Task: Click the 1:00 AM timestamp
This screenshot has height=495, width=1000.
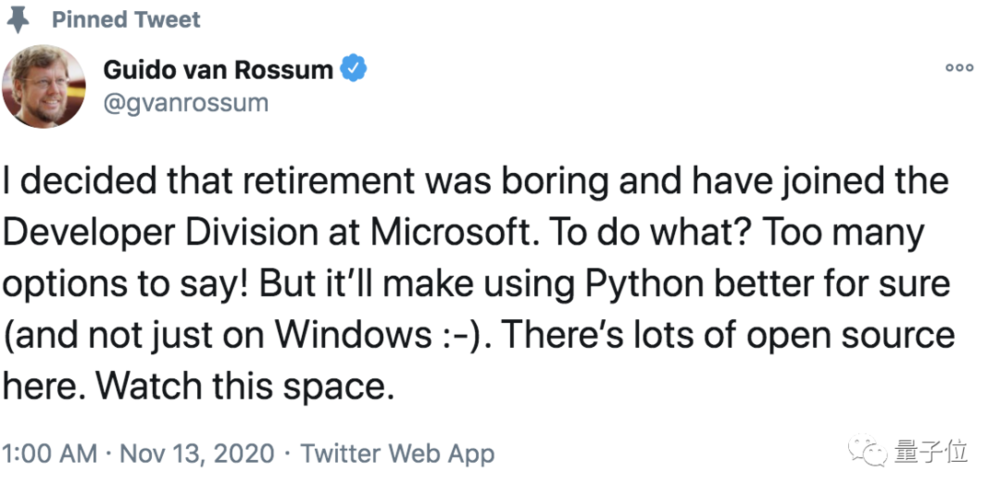Action: tap(52, 454)
